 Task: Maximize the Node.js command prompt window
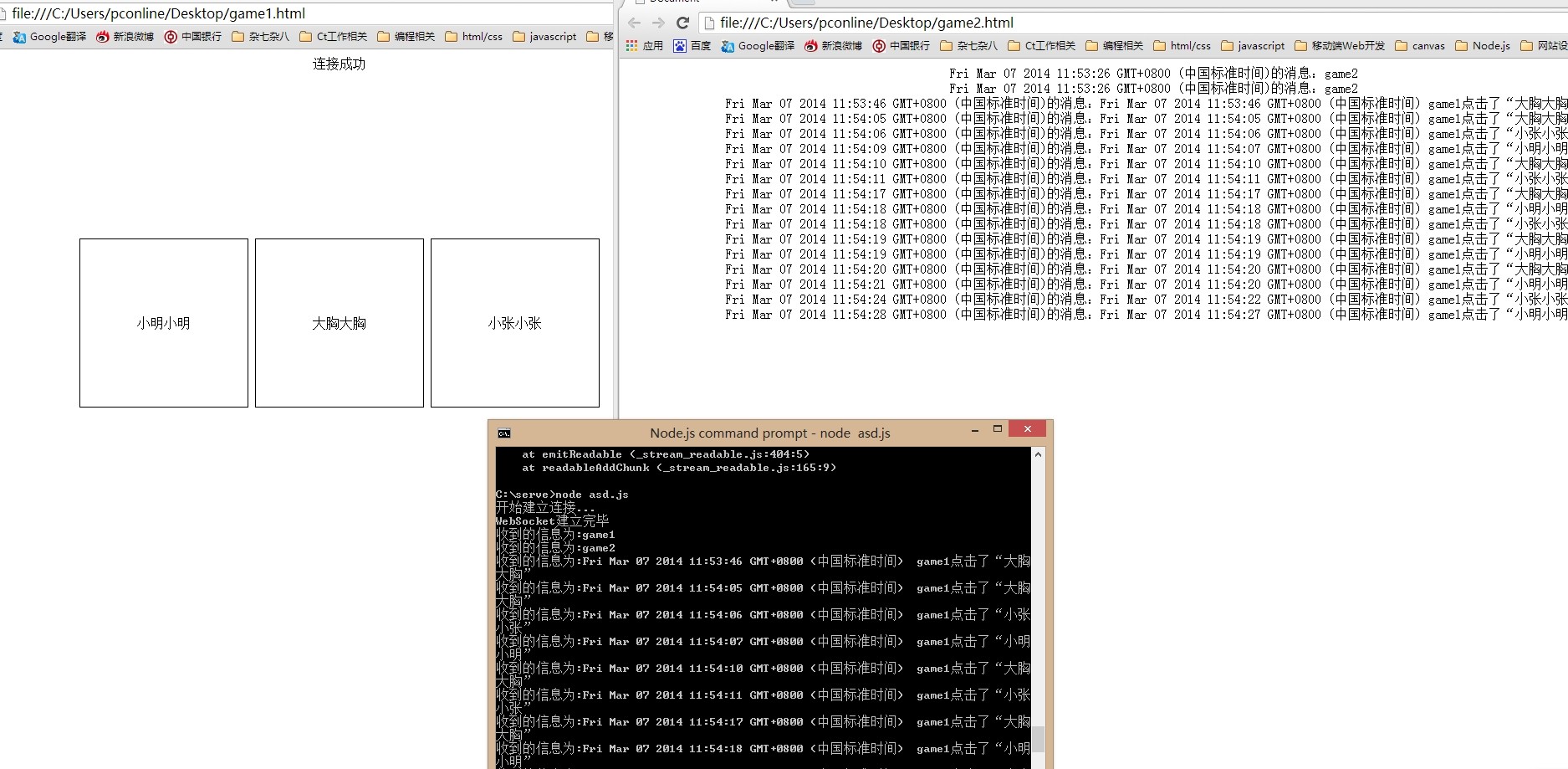pos(997,429)
